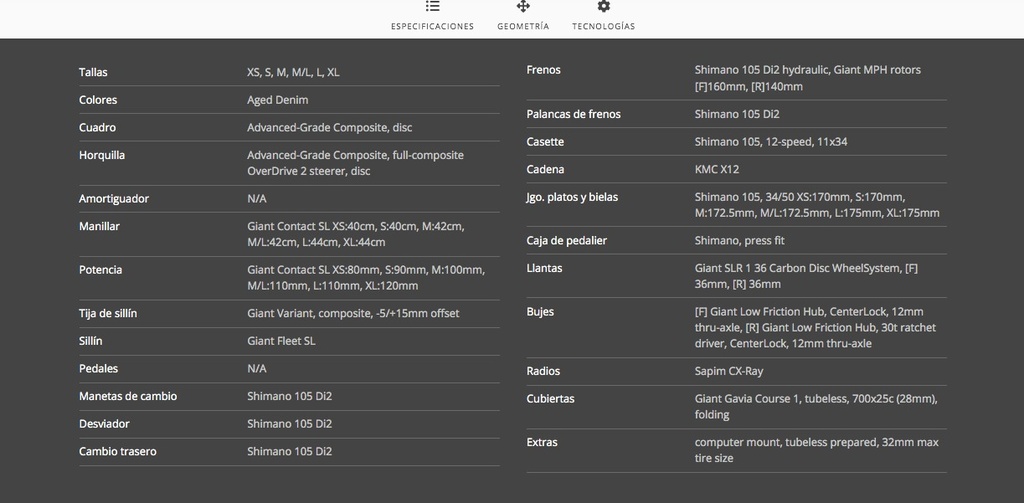Click 'Advanced-Grade Composite, disc' frame value
Viewport: 1024px width, 503px height.
(330, 127)
